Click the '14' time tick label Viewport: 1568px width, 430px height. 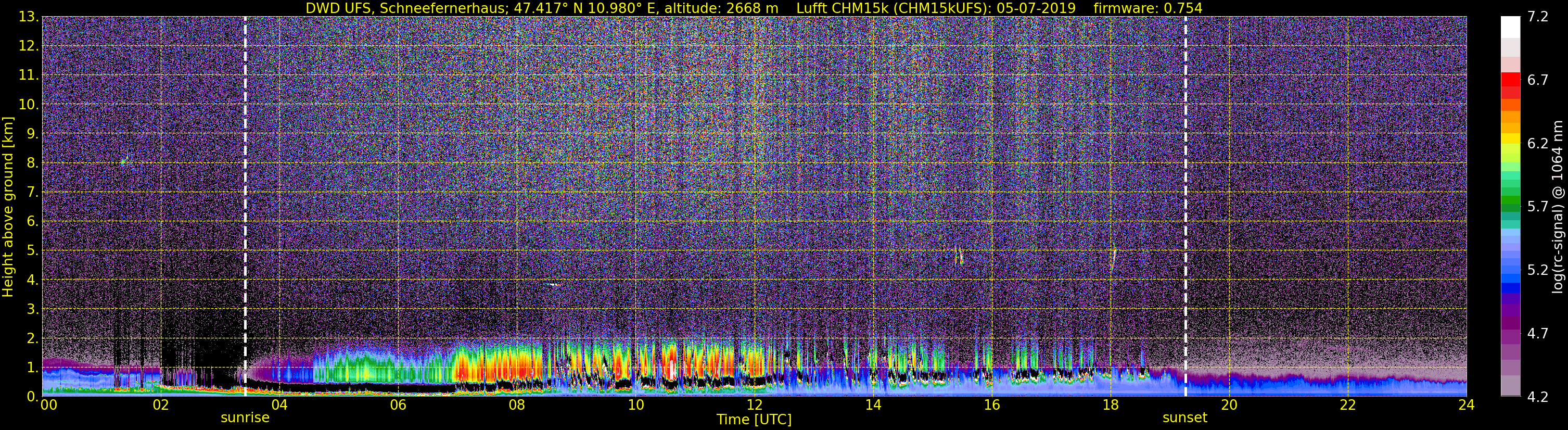(873, 406)
